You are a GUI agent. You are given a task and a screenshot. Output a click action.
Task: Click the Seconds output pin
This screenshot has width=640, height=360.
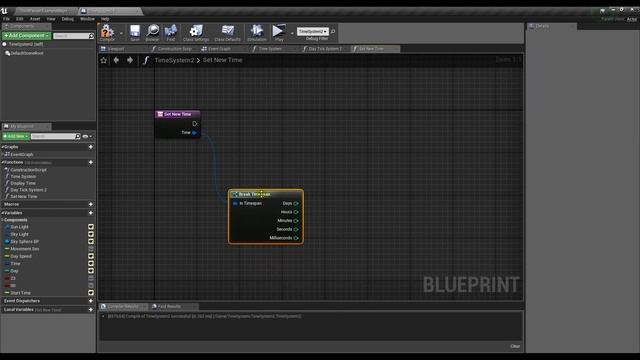pyautogui.click(x=296, y=229)
